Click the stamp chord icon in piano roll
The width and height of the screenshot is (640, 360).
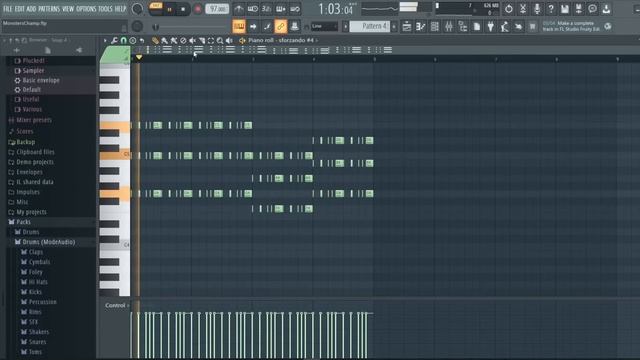click(x=133, y=40)
